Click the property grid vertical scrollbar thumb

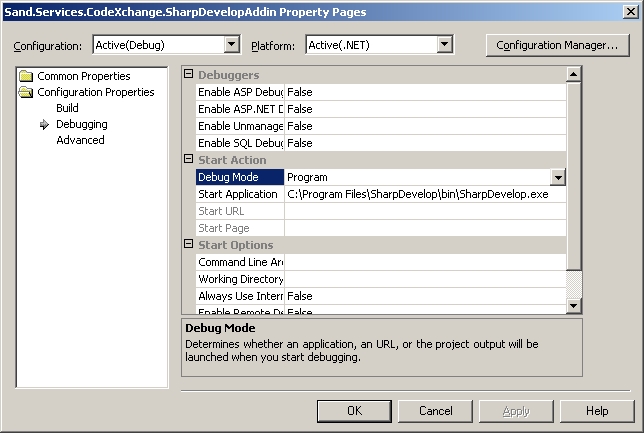point(573,176)
